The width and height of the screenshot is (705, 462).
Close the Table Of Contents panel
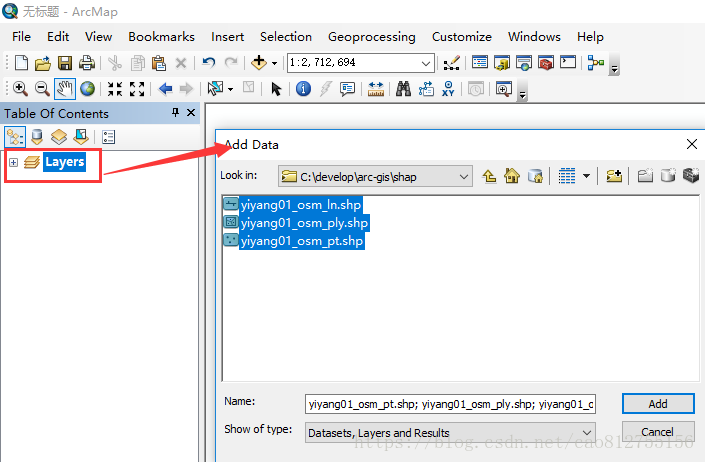191,112
